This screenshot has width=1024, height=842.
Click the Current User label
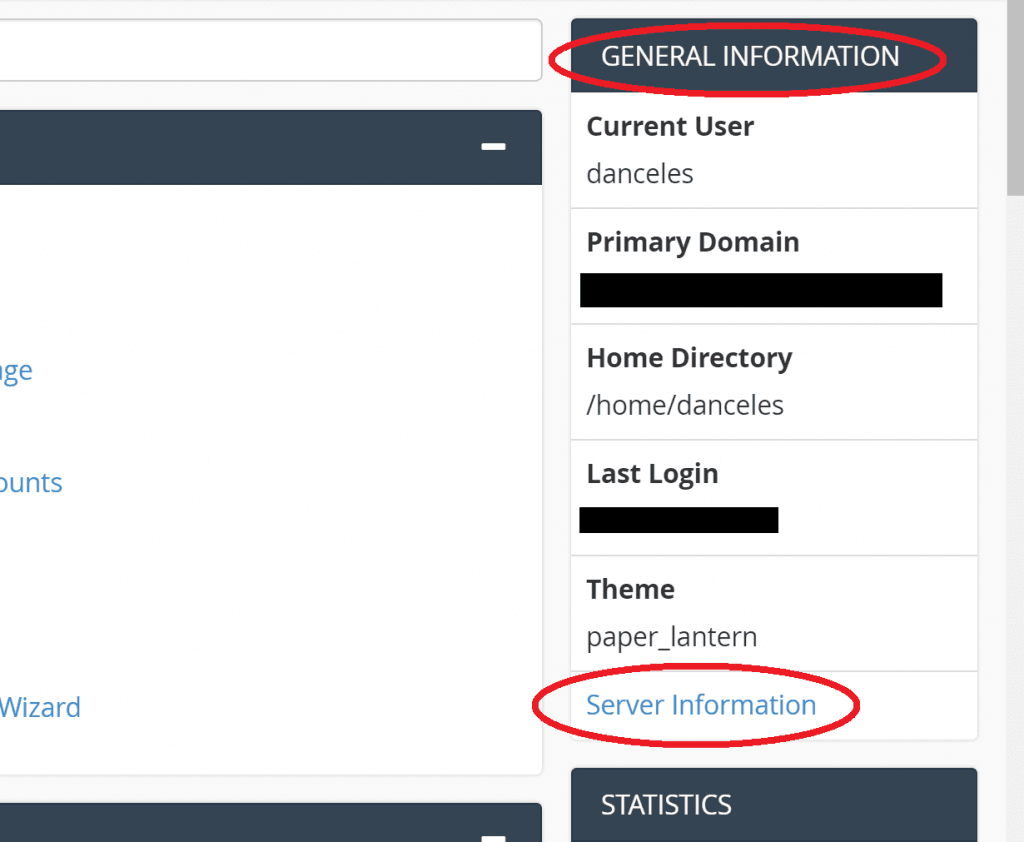click(x=670, y=126)
